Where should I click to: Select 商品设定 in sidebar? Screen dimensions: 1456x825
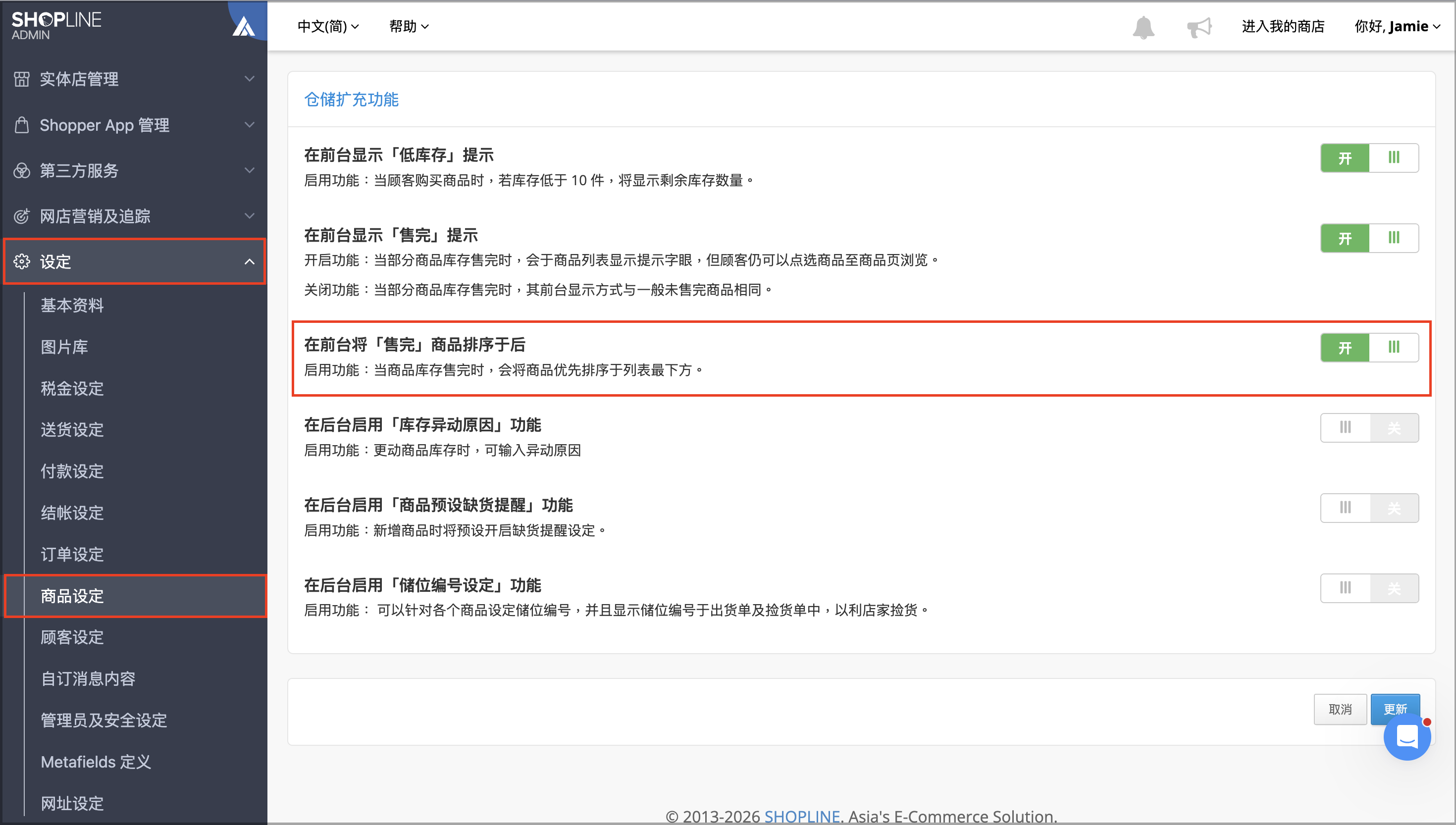[x=135, y=596]
